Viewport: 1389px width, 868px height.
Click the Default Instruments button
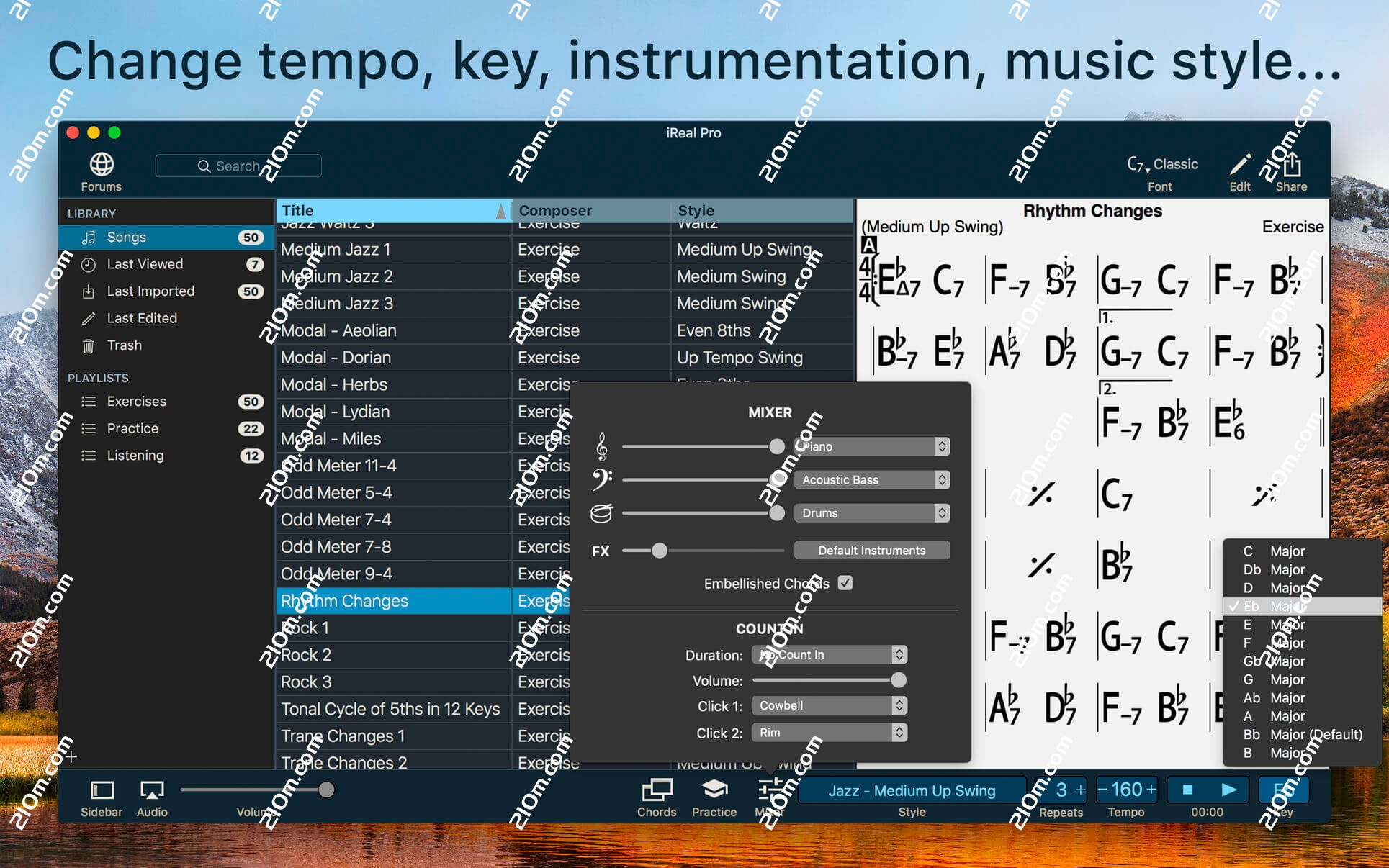click(871, 550)
